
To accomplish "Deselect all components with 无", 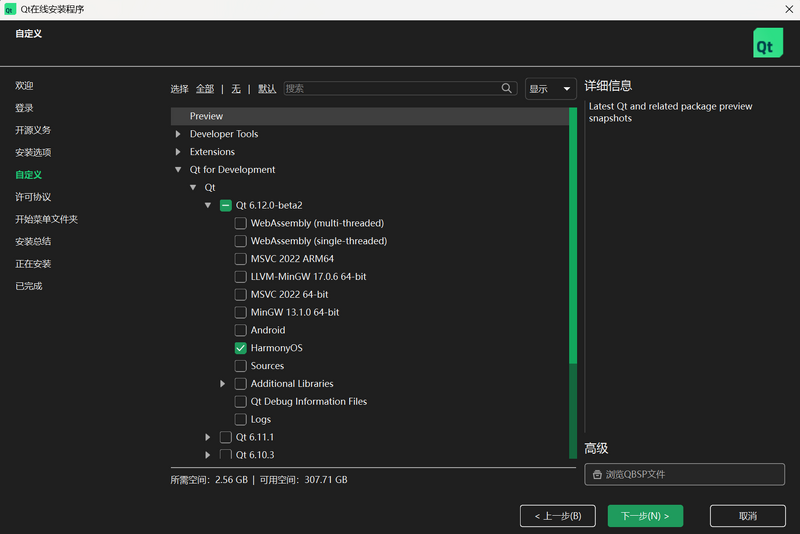I will click(x=236, y=89).
